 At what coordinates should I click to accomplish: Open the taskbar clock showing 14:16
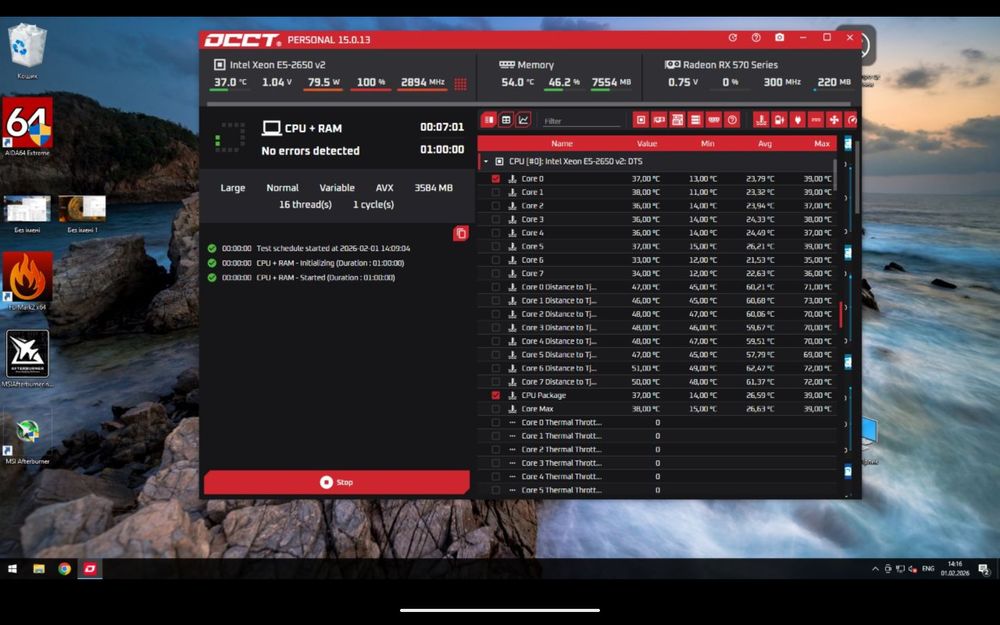pos(955,568)
